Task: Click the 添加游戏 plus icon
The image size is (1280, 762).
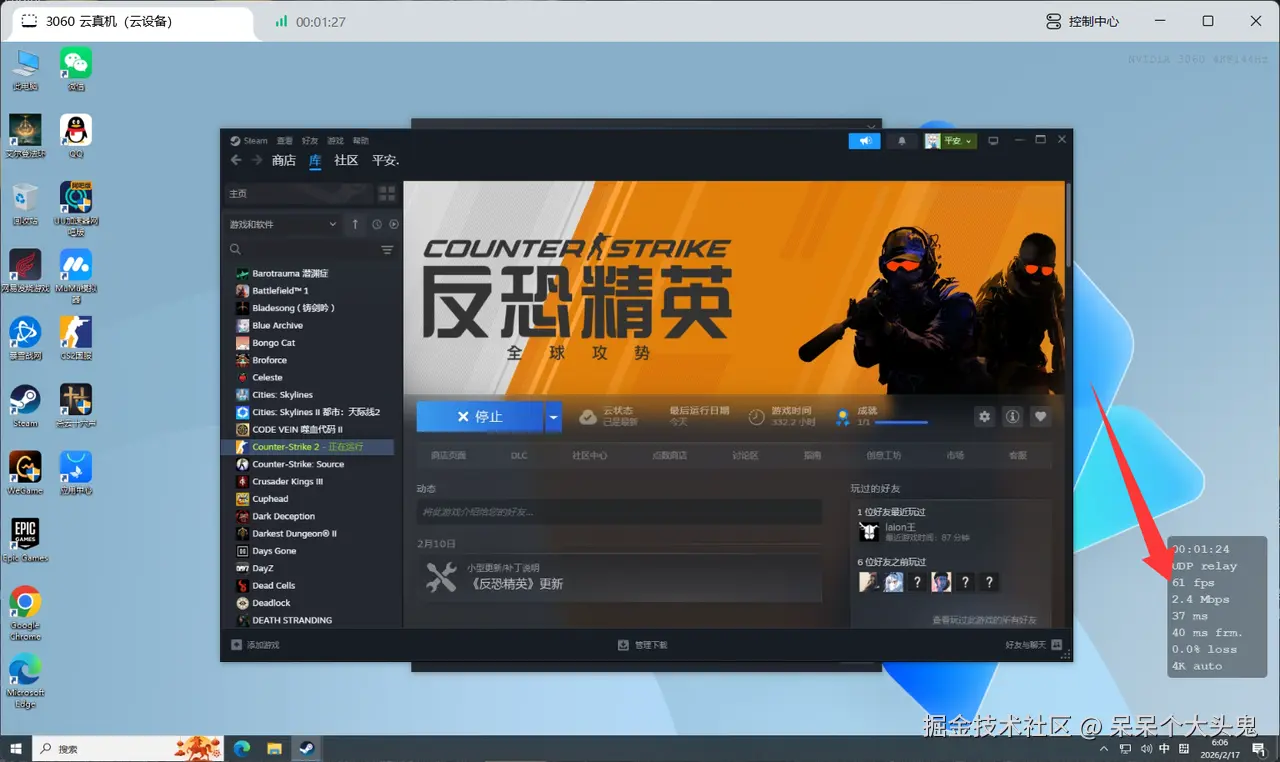Action: click(236, 645)
